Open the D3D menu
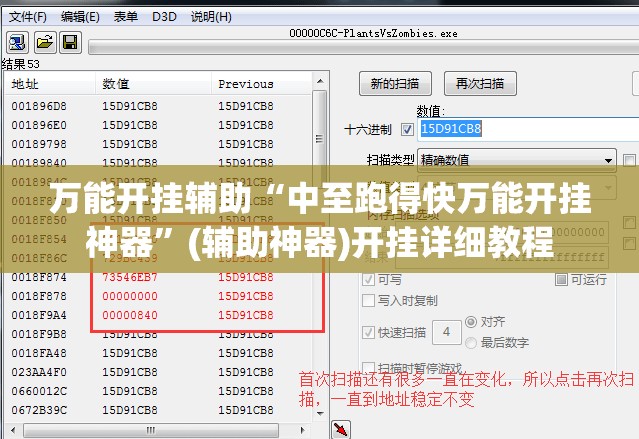Image resolution: width=639 pixels, height=439 pixels. [164, 17]
